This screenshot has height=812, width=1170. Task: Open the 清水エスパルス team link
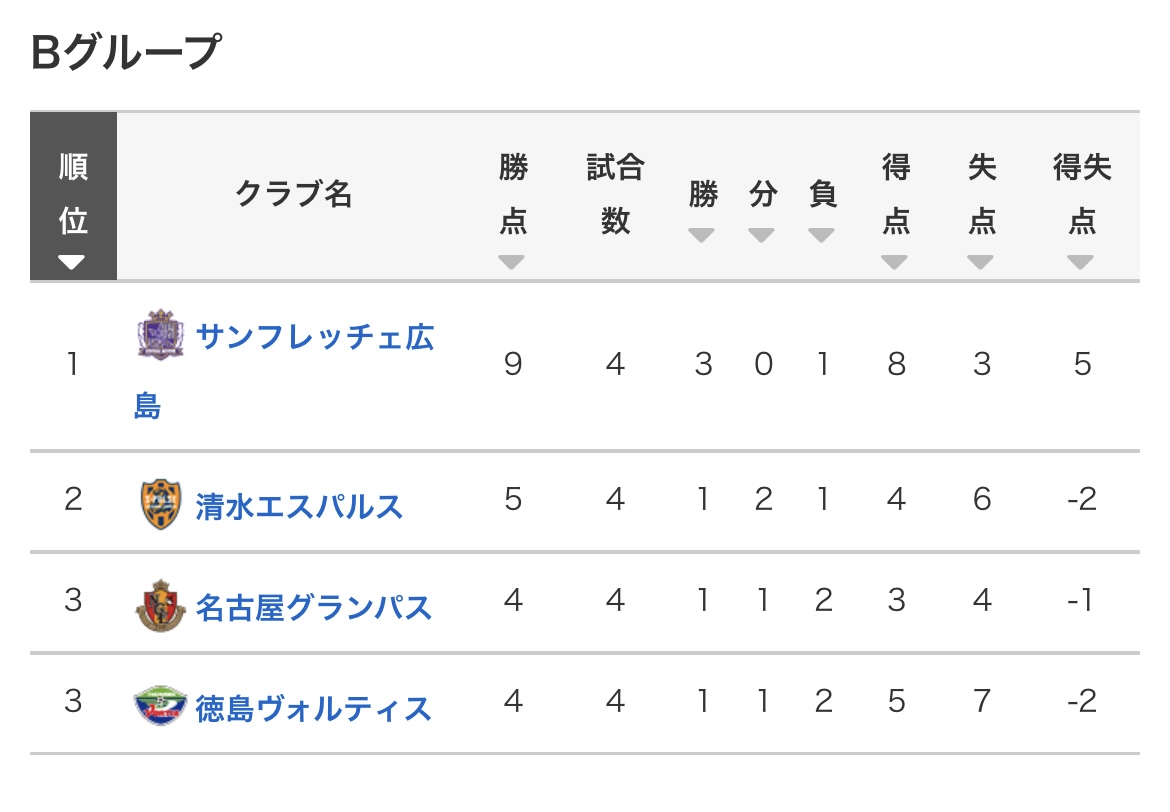pos(300,506)
